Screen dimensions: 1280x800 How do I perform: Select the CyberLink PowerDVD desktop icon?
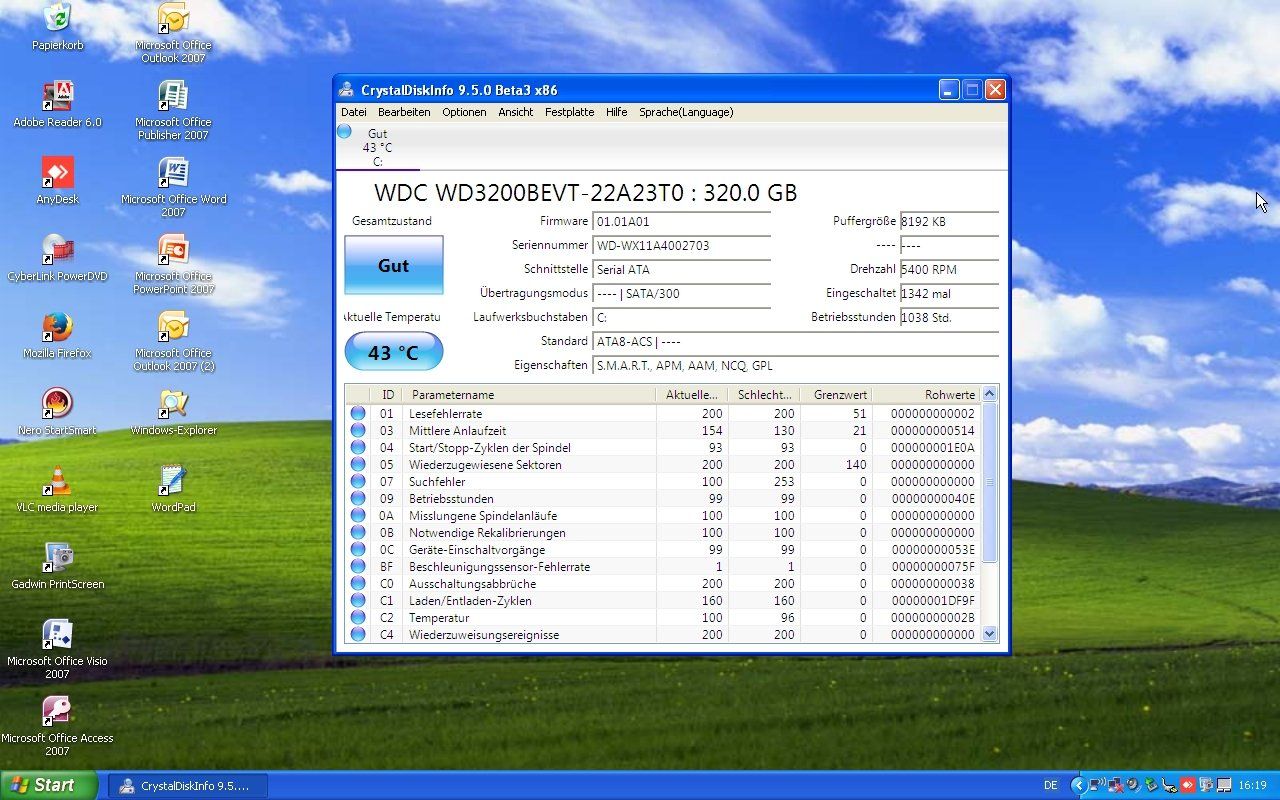[57, 258]
